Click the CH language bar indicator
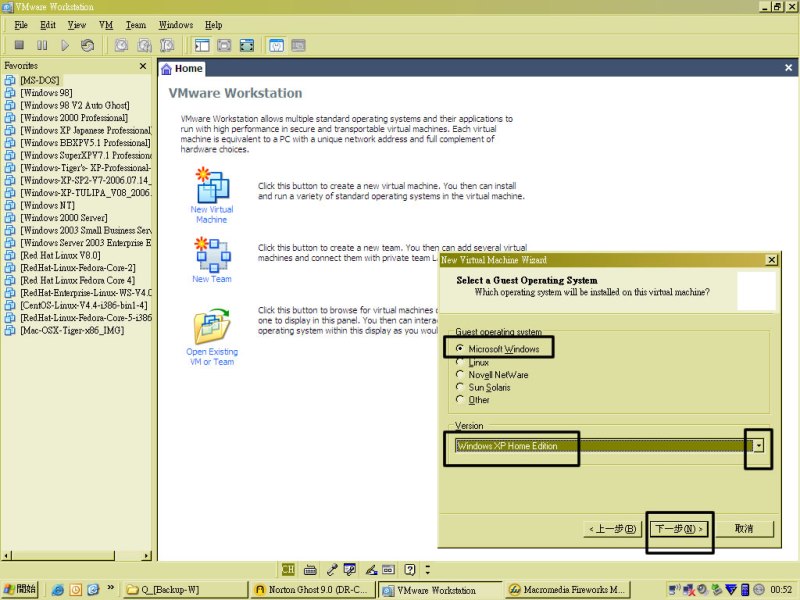This screenshot has width=800, height=600. 288,569
